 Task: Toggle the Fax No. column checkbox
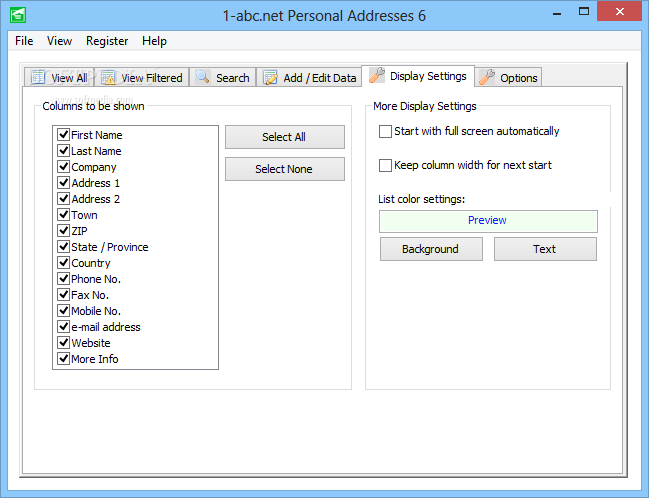pyautogui.click(x=63, y=295)
